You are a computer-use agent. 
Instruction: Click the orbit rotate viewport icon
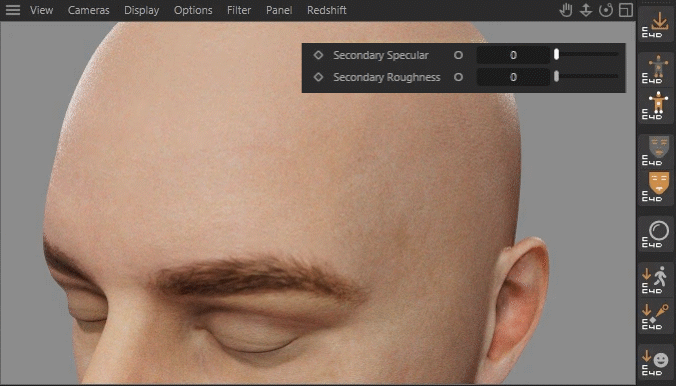click(606, 10)
